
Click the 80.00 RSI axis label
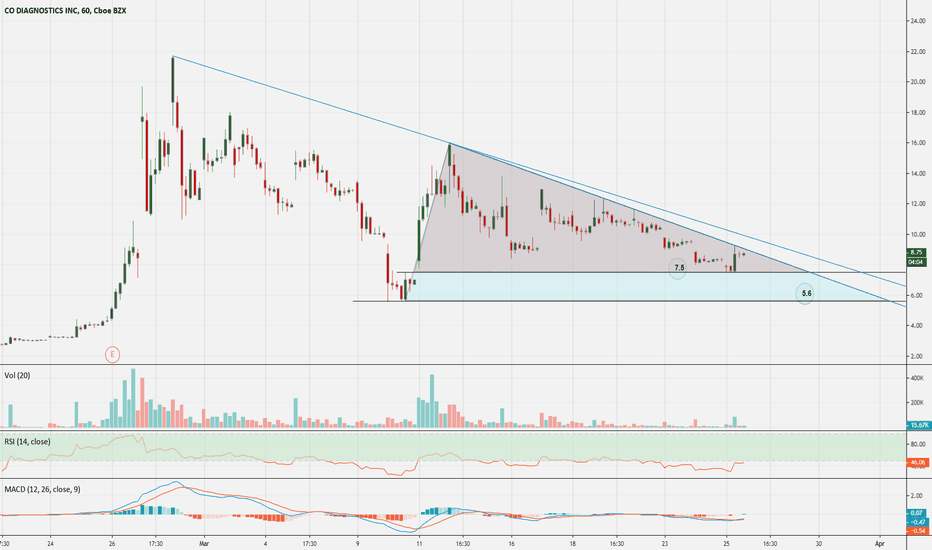click(918, 444)
